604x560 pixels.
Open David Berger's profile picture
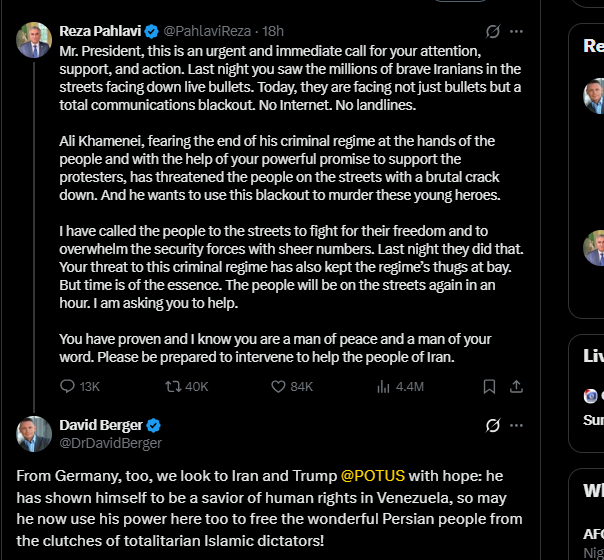34,433
